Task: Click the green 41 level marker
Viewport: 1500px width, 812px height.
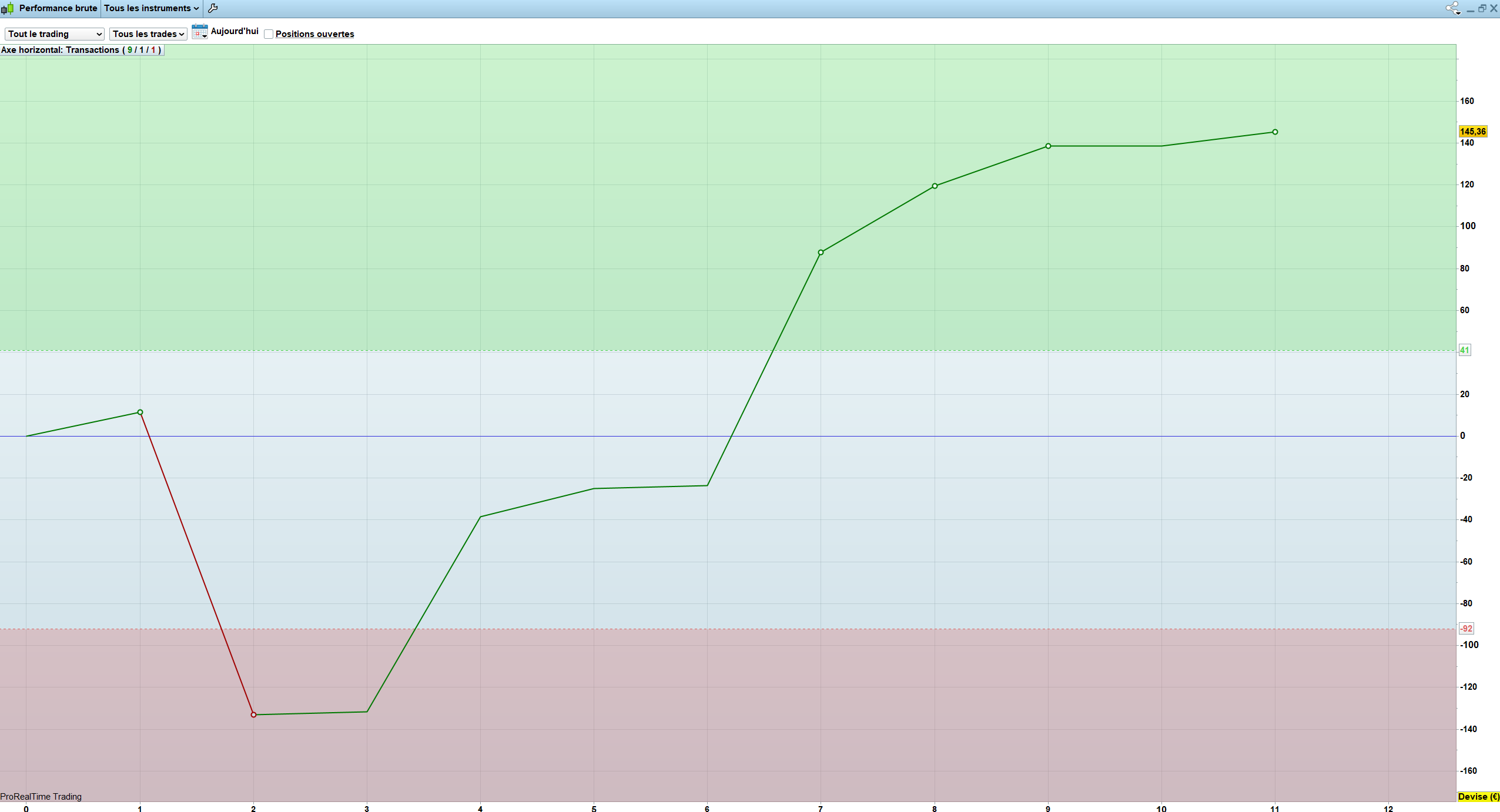Action: (1464, 350)
